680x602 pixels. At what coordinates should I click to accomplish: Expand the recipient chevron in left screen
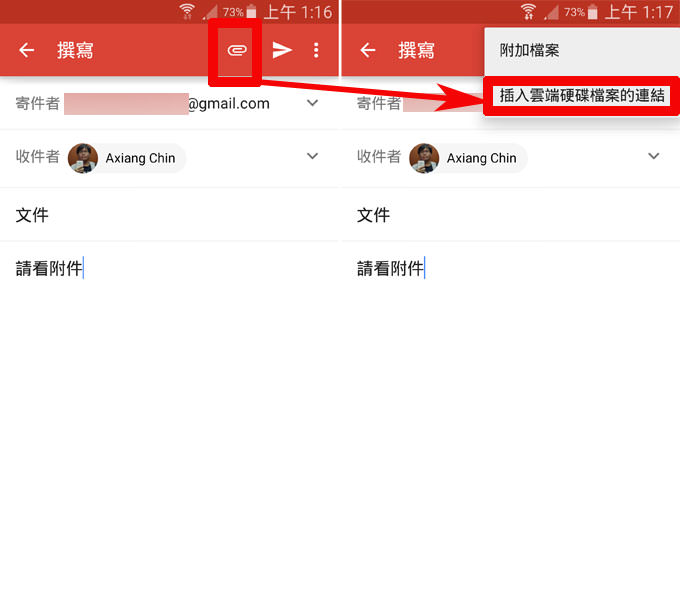point(313,156)
